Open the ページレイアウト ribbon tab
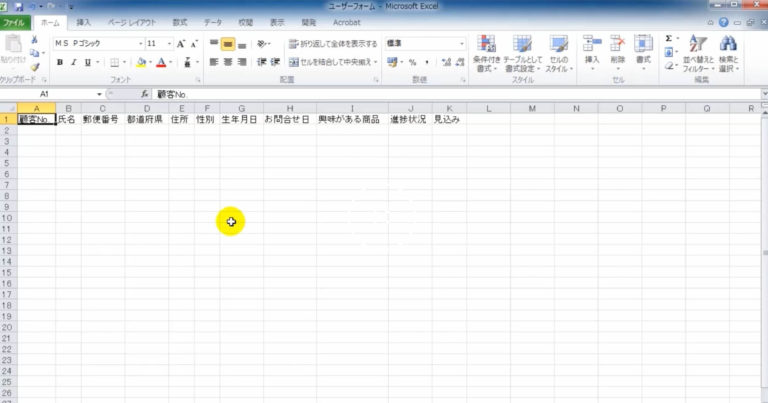 130,21
